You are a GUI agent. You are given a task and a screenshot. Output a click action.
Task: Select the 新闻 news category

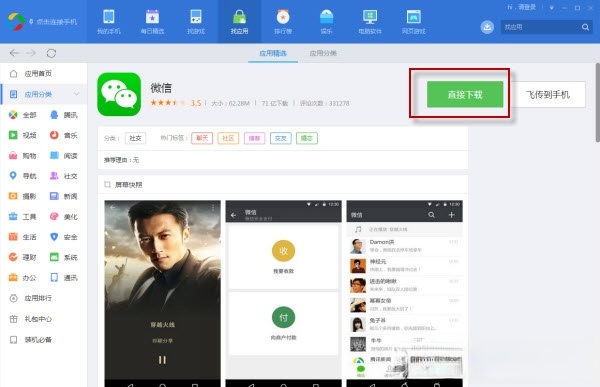(x=64, y=196)
